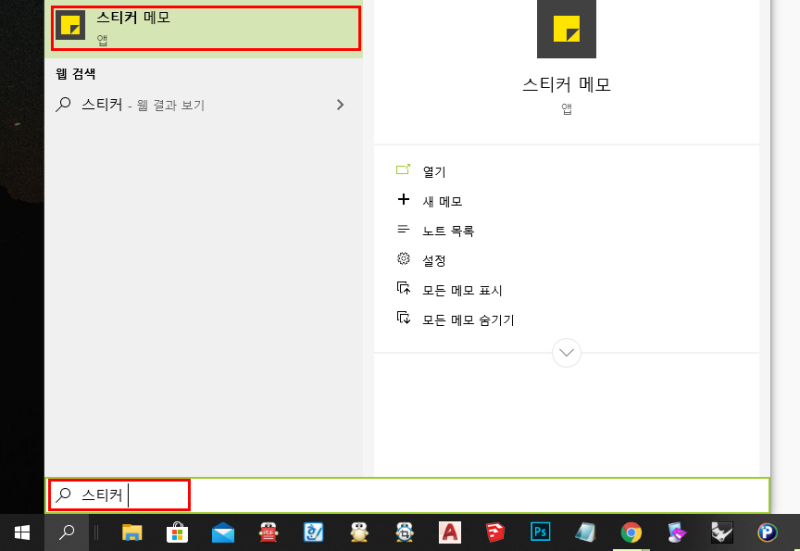Open the Windows Start button
The image size is (800, 551).
coord(22,533)
